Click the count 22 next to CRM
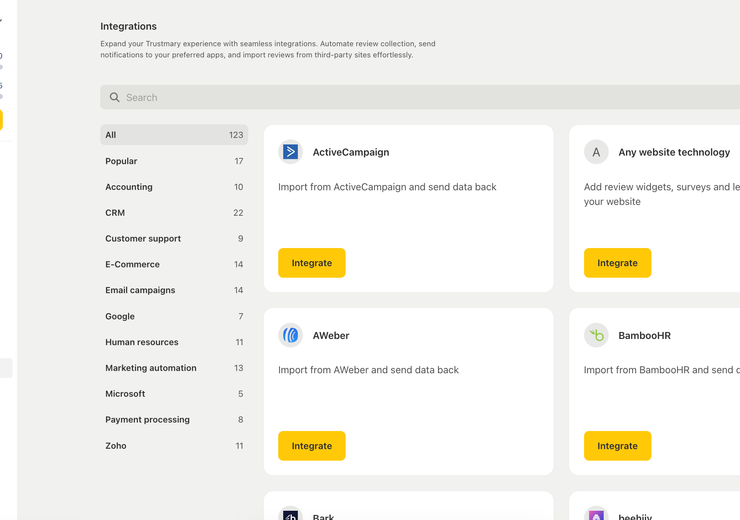Image resolution: width=740 pixels, height=520 pixels. point(238,213)
